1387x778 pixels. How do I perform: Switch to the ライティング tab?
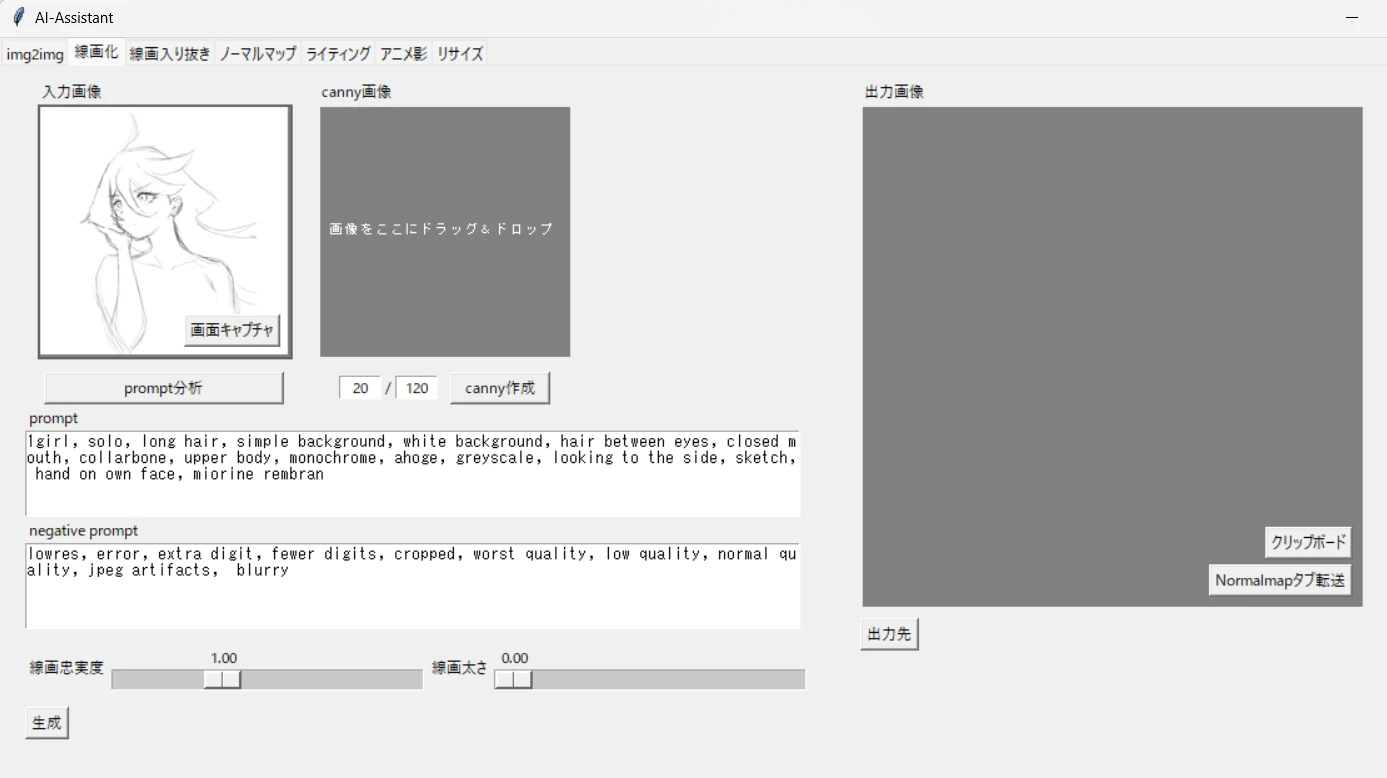[338, 54]
